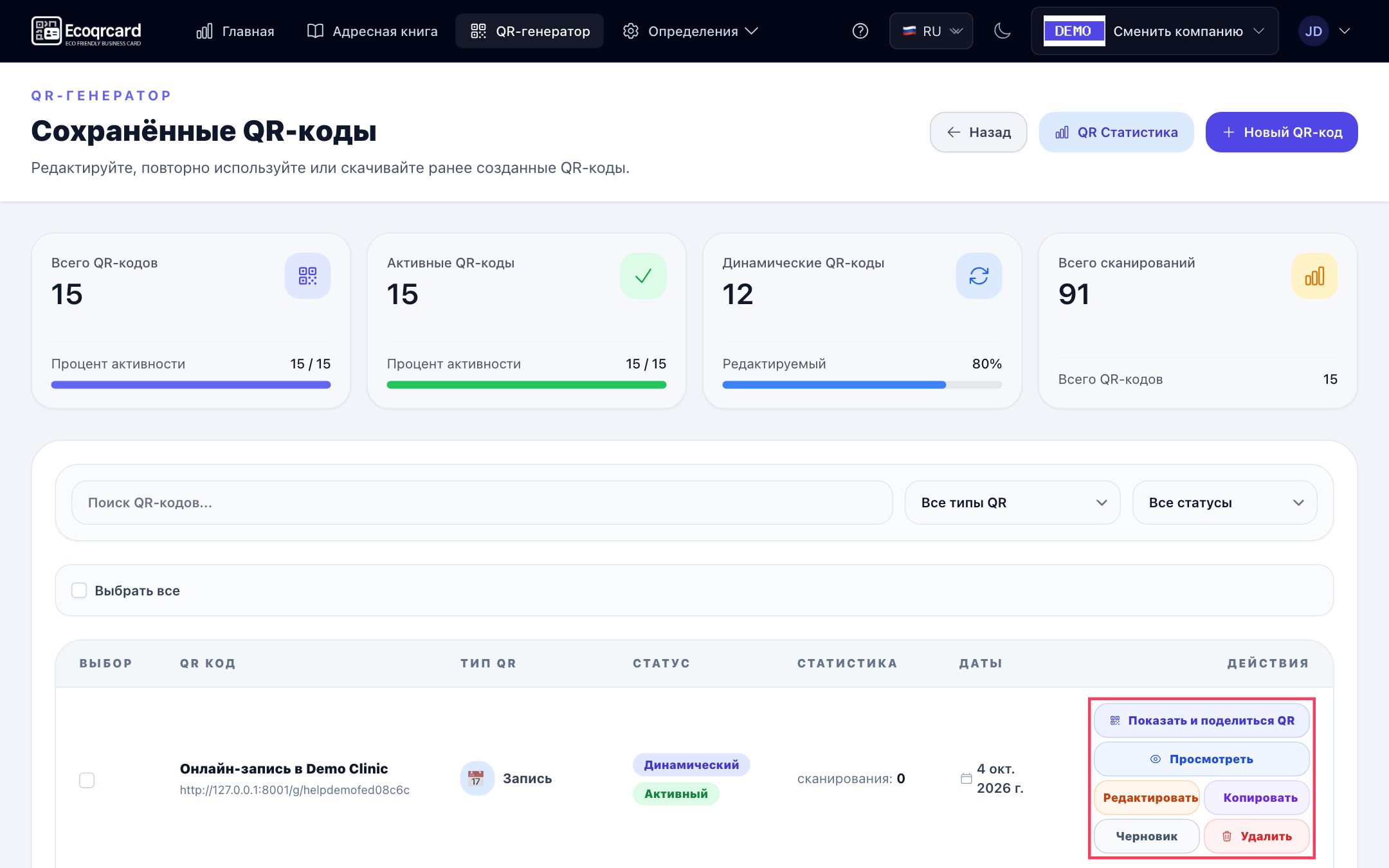Click the small calendar icon next to 4 окт. 2026
The width and height of the screenshot is (1389, 868).
[966, 779]
